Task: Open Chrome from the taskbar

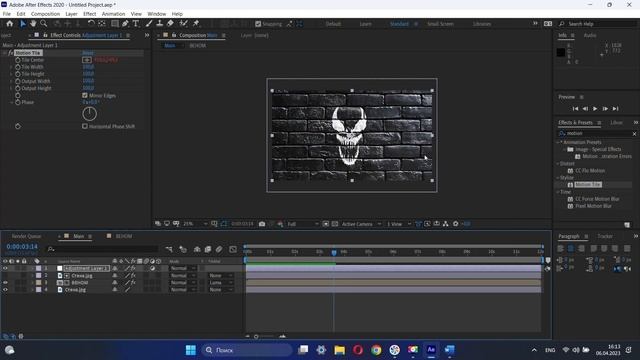Action: pyautogui.click(x=376, y=350)
